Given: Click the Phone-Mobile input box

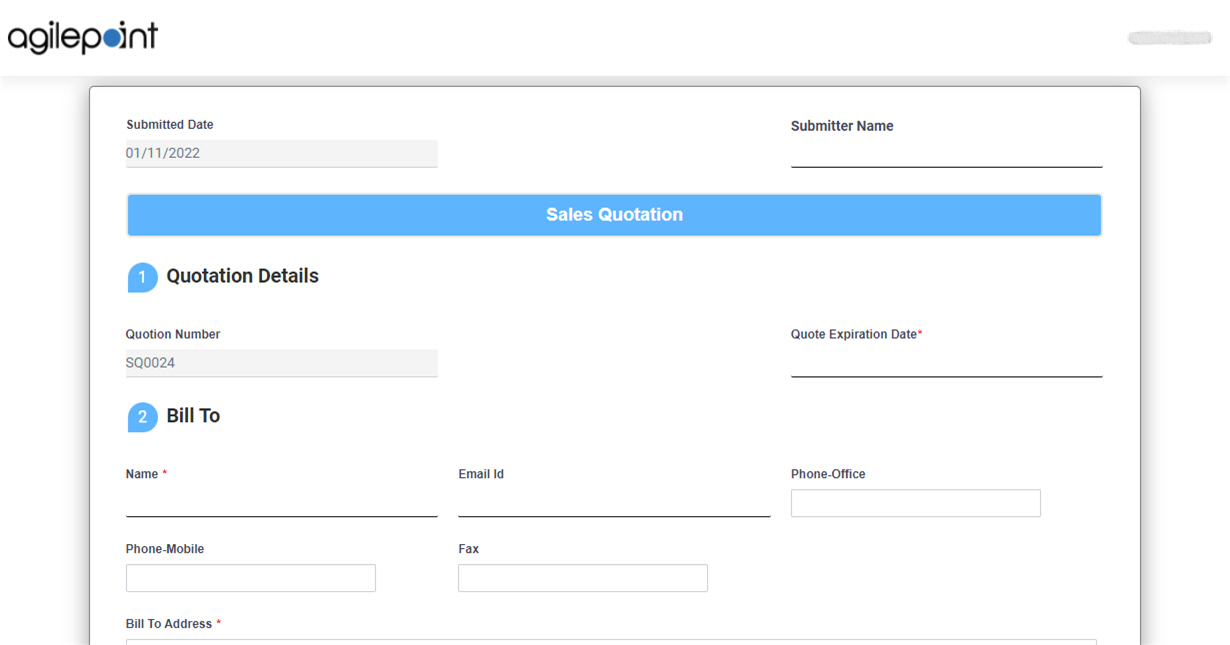Looking at the screenshot, I should tap(251, 578).
